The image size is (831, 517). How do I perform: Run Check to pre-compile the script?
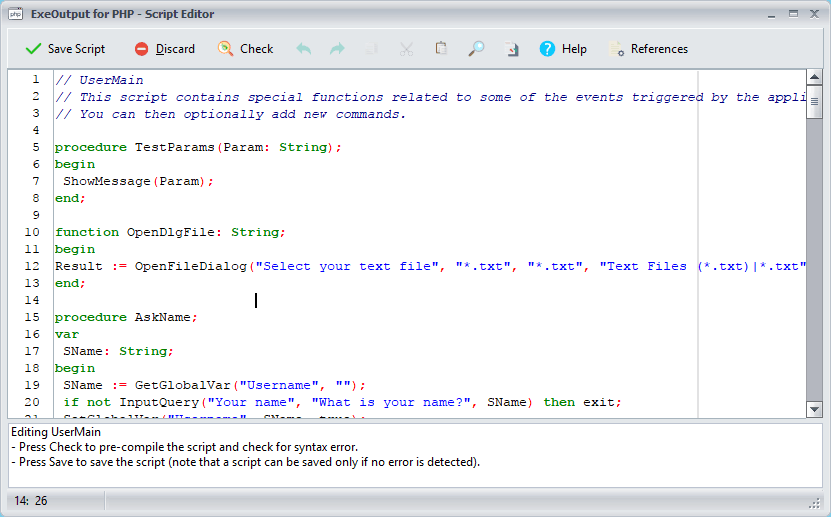point(246,49)
